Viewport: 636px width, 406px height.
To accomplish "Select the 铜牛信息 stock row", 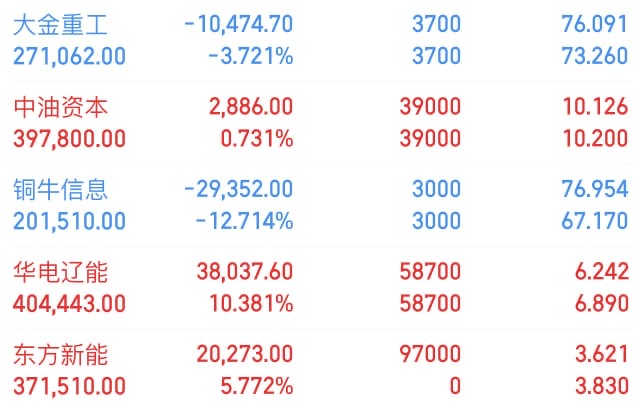I will (x=60, y=188).
